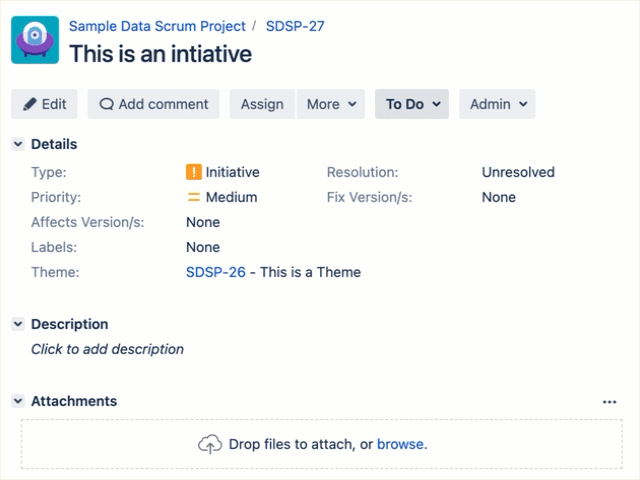Click the Labels 'None' value
Screen dimensions: 640x480
203,247
